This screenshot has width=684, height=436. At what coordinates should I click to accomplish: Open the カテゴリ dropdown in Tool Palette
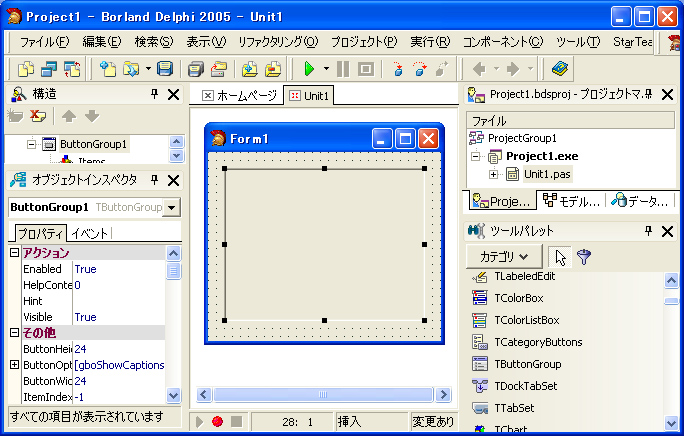click(x=504, y=257)
